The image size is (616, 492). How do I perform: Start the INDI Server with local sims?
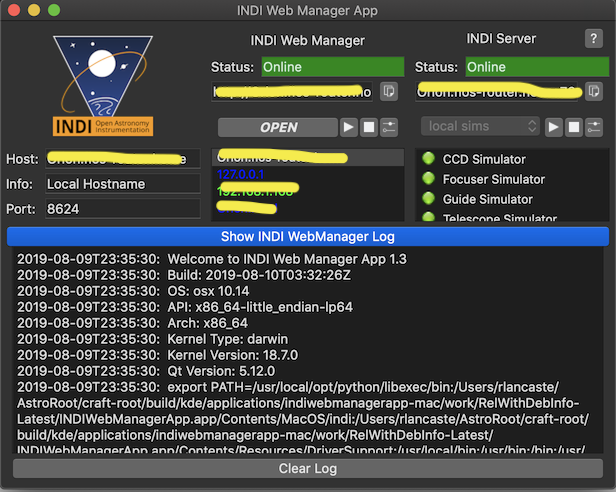pyautogui.click(x=554, y=127)
